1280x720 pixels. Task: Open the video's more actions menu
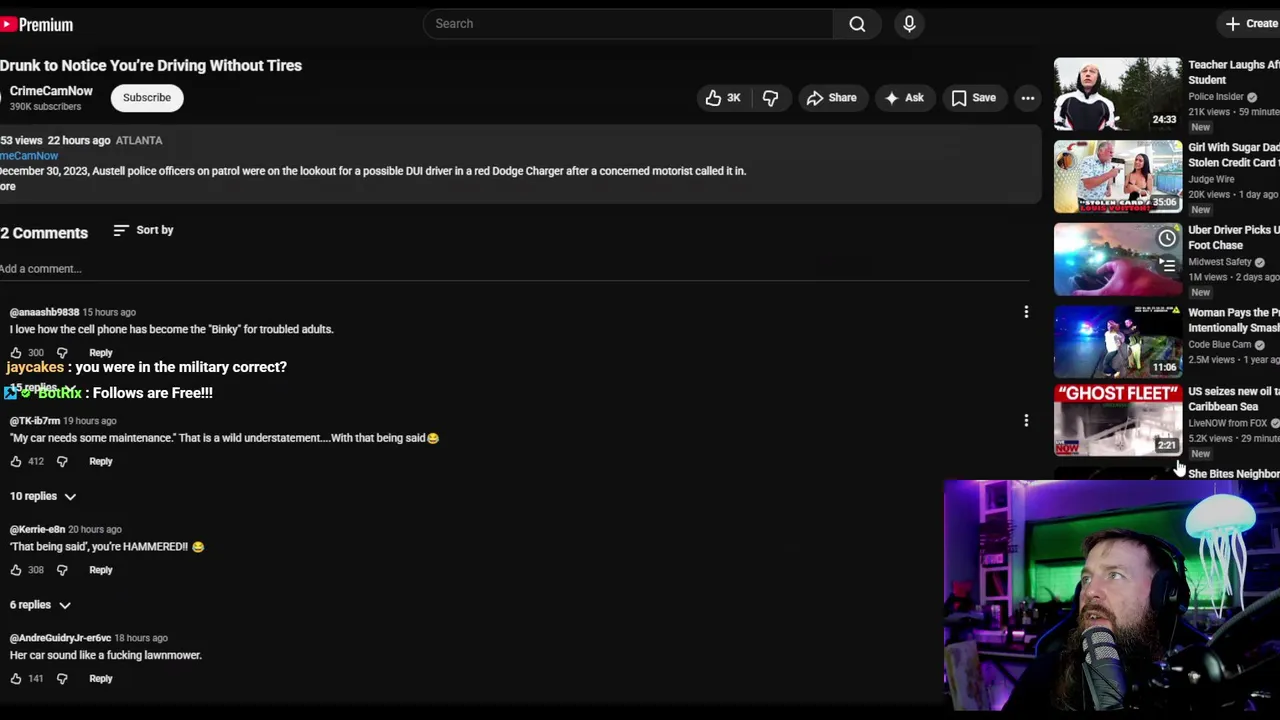click(1027, 98)
